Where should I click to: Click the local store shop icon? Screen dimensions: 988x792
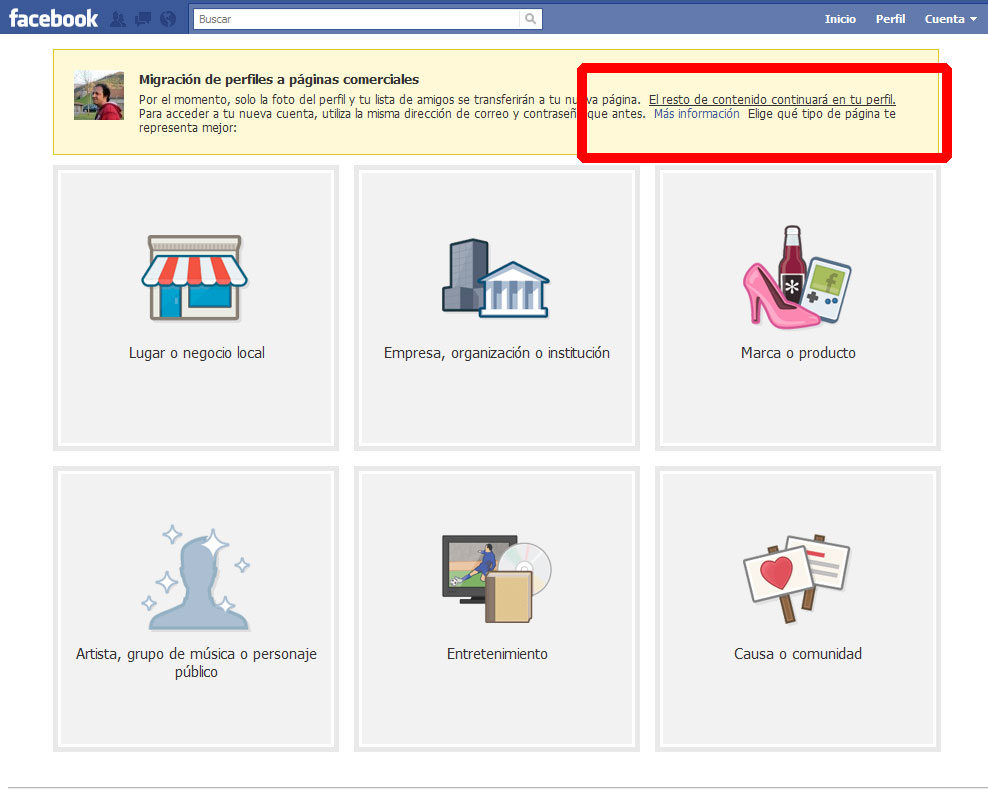click(x=195, y=277)
